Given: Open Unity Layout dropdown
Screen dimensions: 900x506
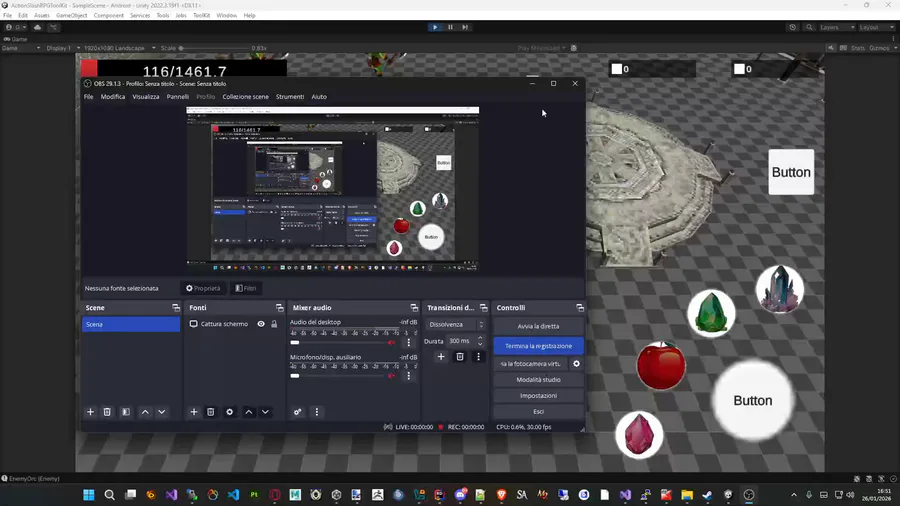Looking at the screenshot, I should tap(876, 27).
